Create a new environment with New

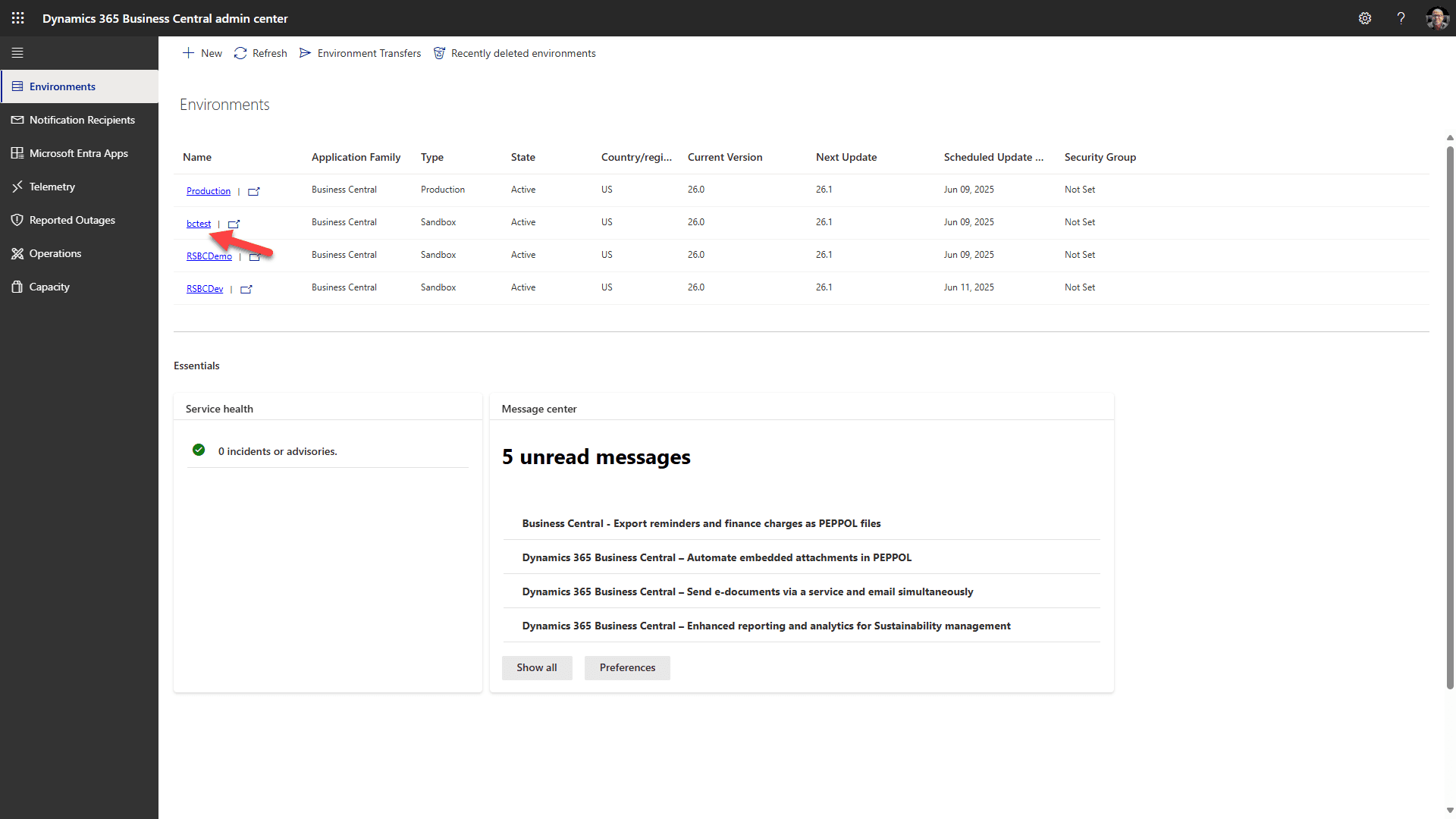tap(202, 53)
